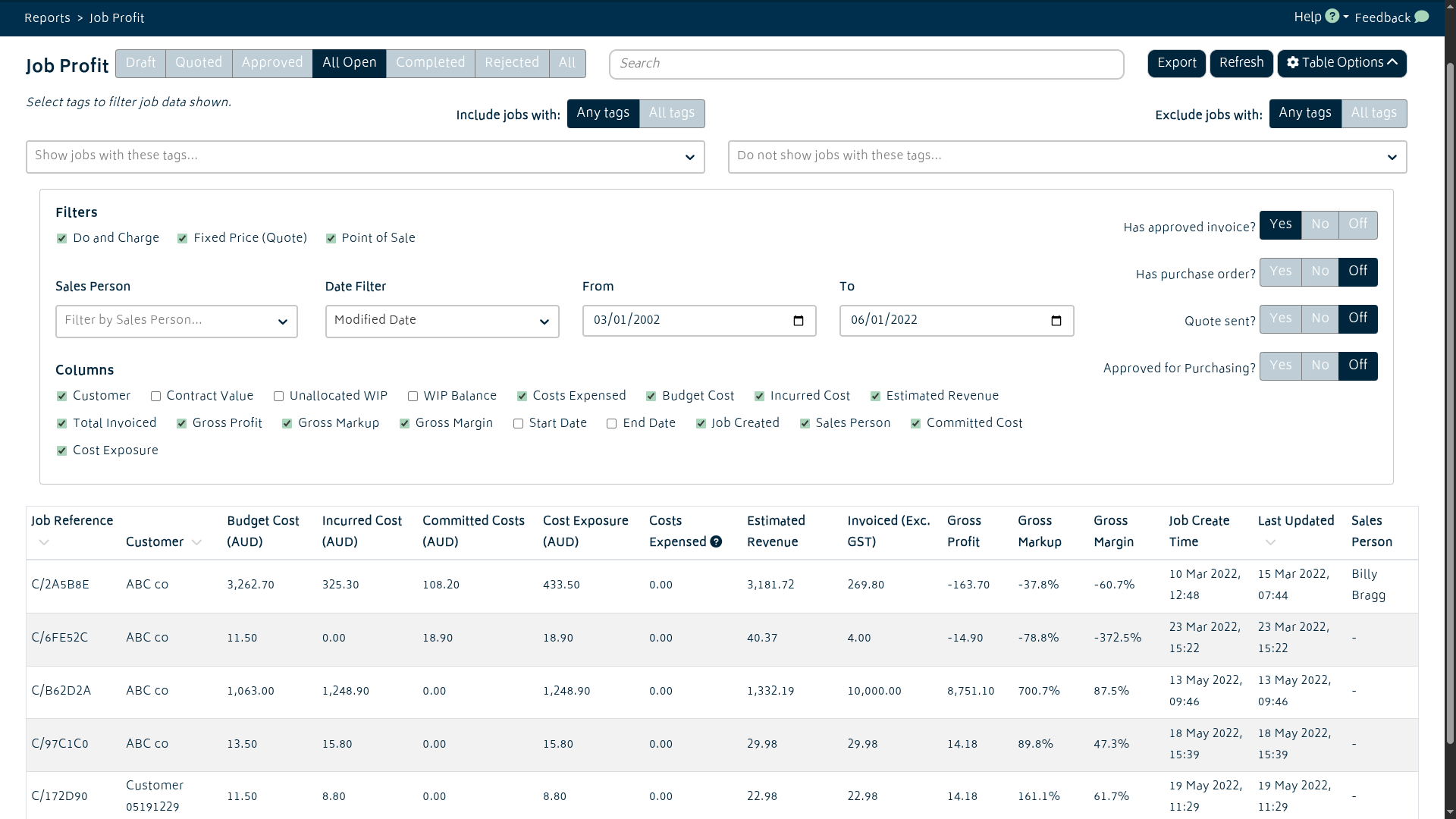Sort by Job Reference column arrow

44,542
